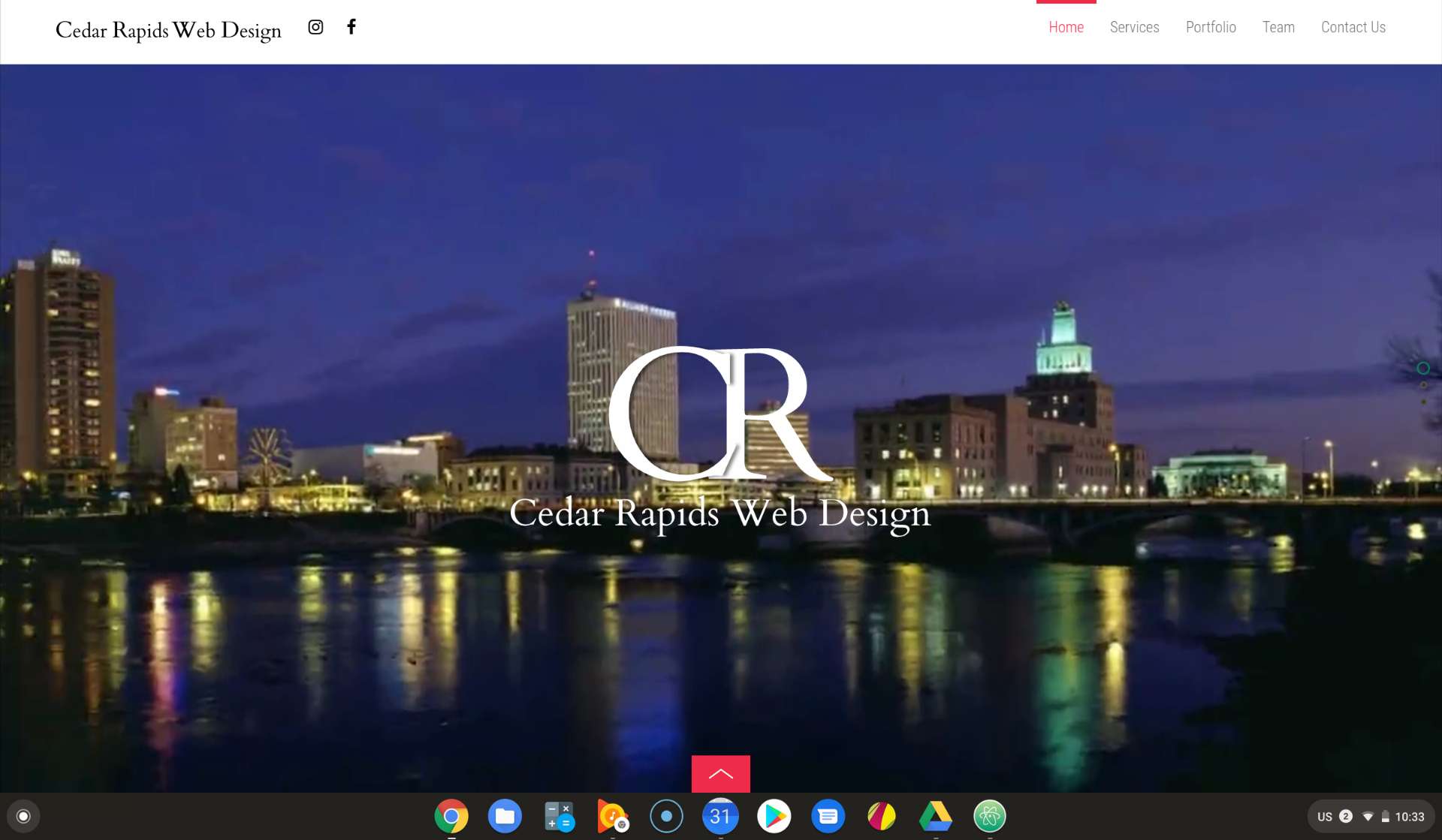Open the Calculator app icon

click(x=559, y=816)
